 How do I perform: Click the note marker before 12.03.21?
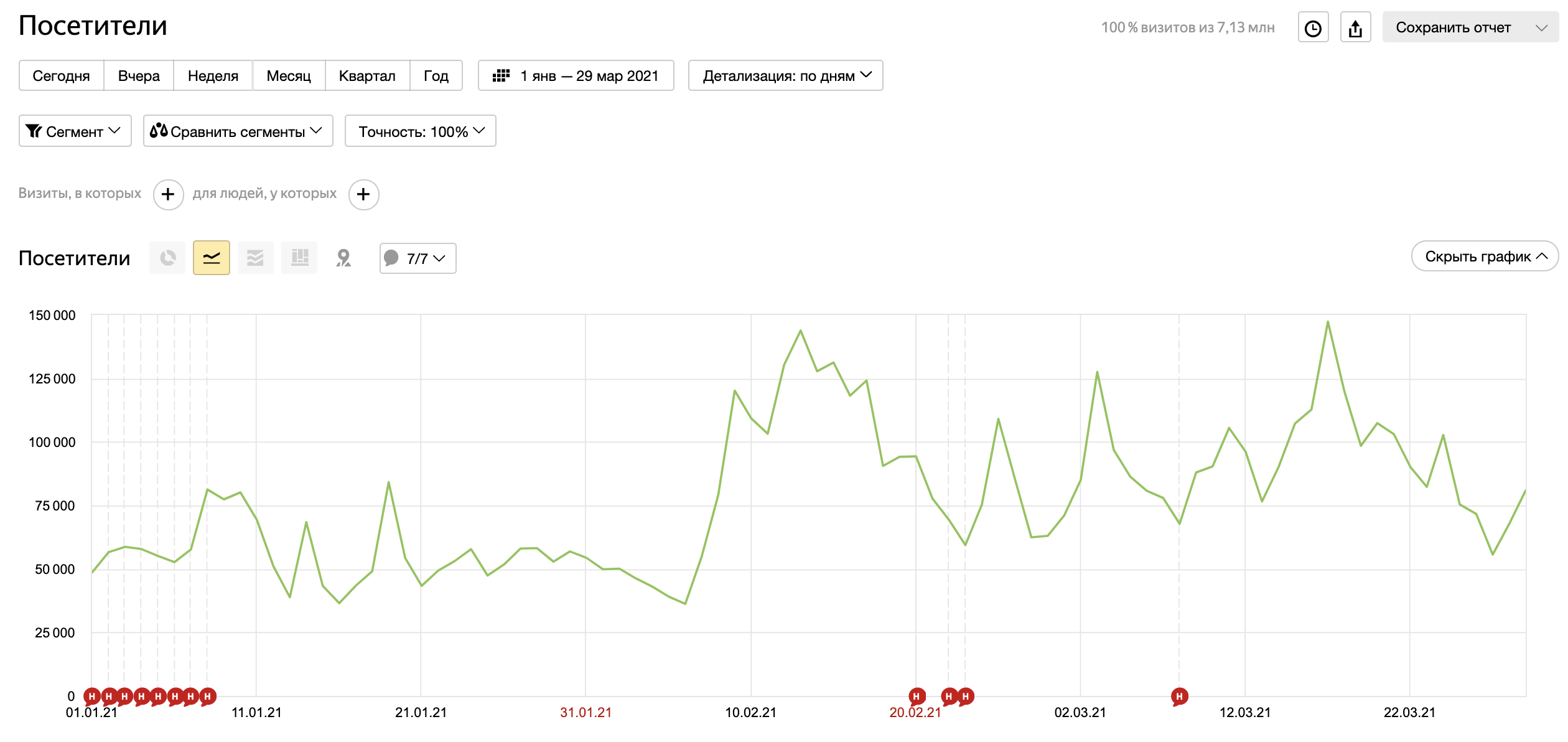[1179, 697]
